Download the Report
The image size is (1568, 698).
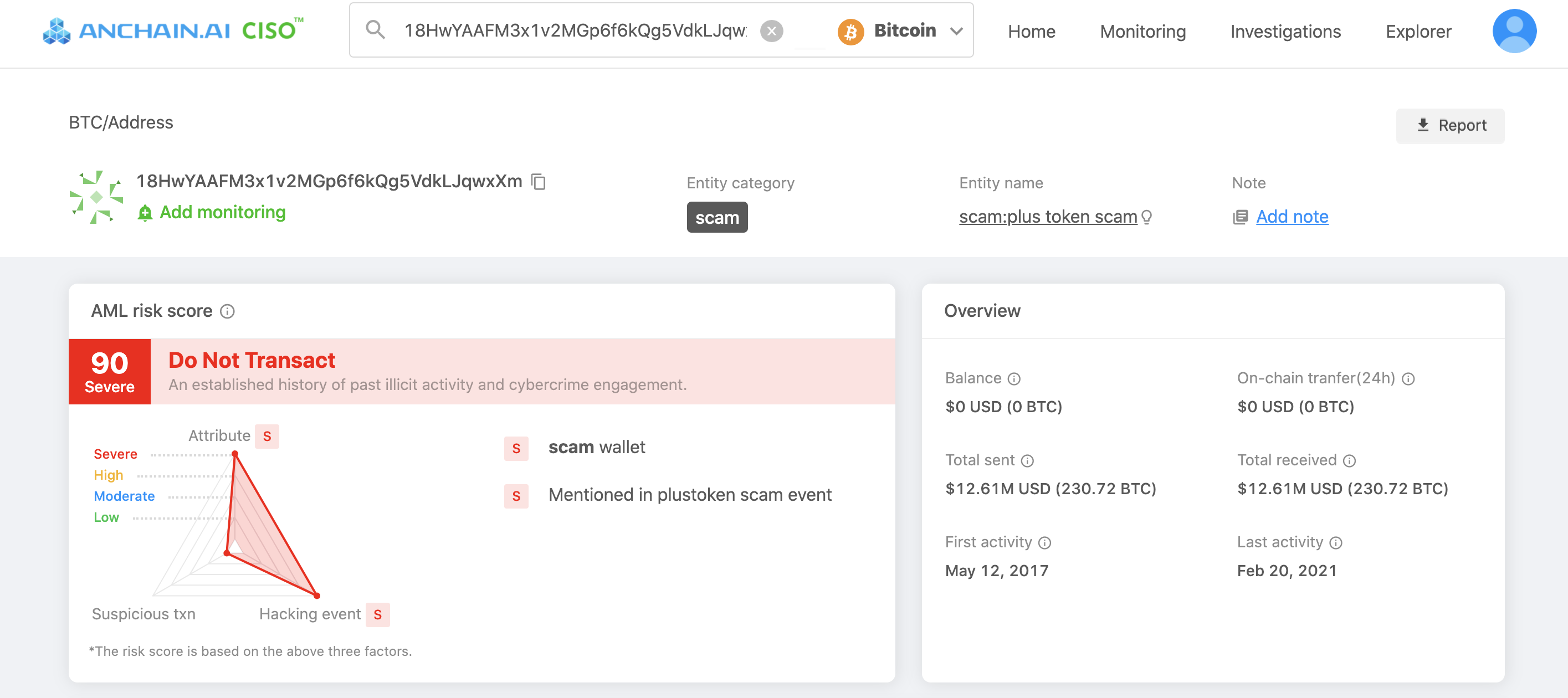tap(1449, 126)
